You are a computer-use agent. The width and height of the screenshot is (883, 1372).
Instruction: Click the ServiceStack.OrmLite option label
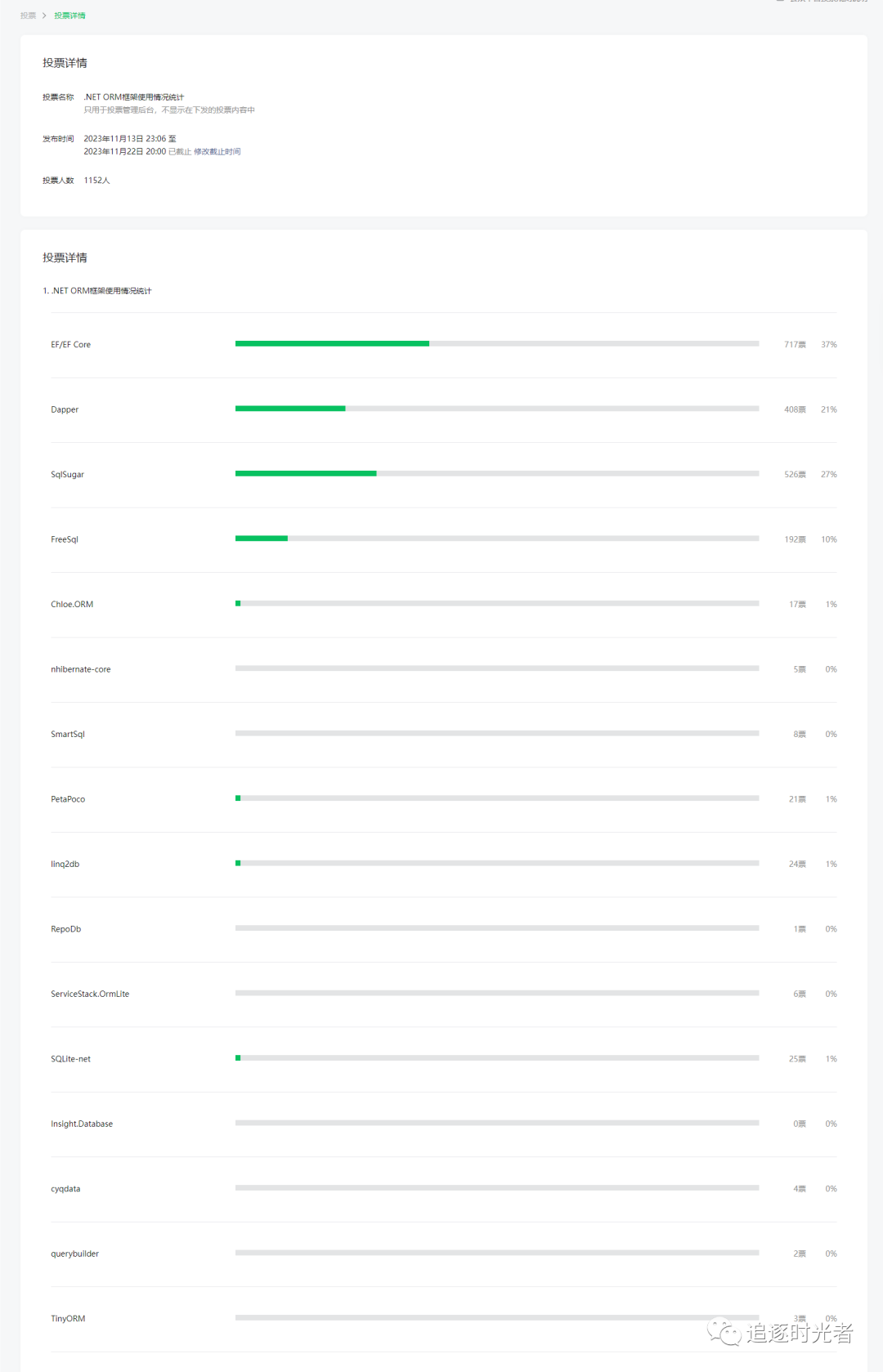click(x=90, y=994)
